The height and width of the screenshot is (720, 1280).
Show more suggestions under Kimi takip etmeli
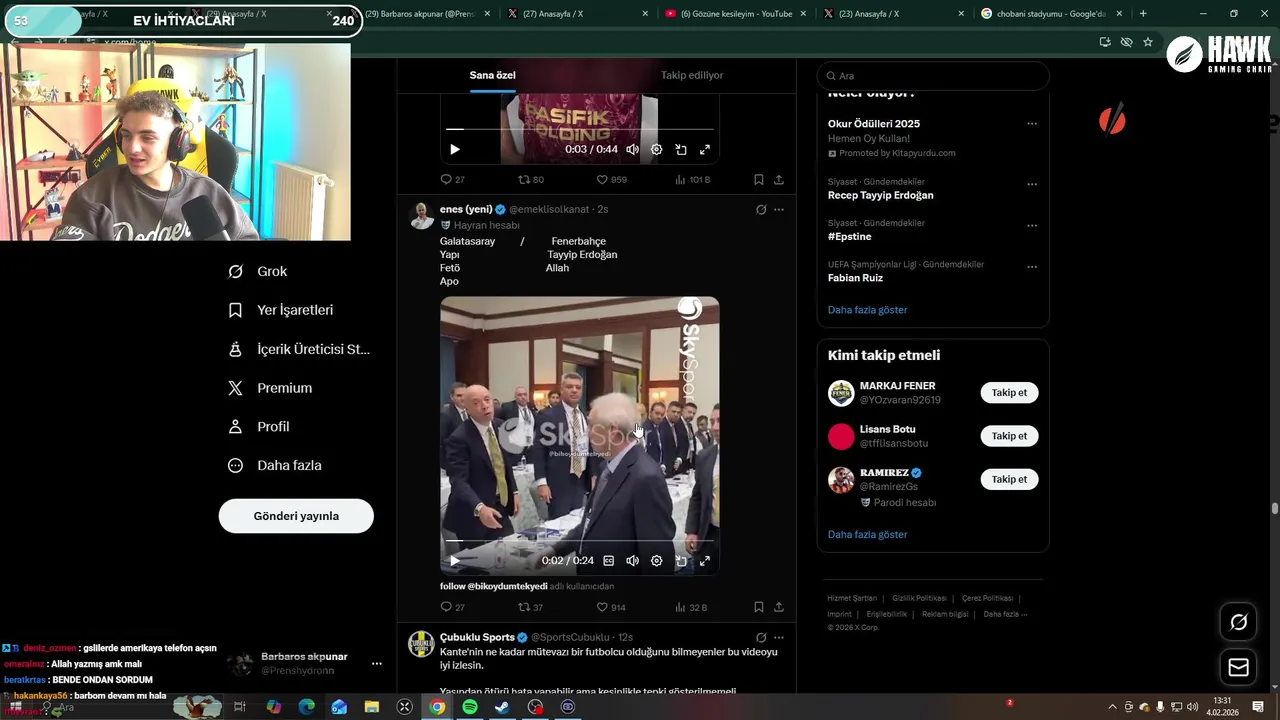pyautogui.click(x=867, y=535)
